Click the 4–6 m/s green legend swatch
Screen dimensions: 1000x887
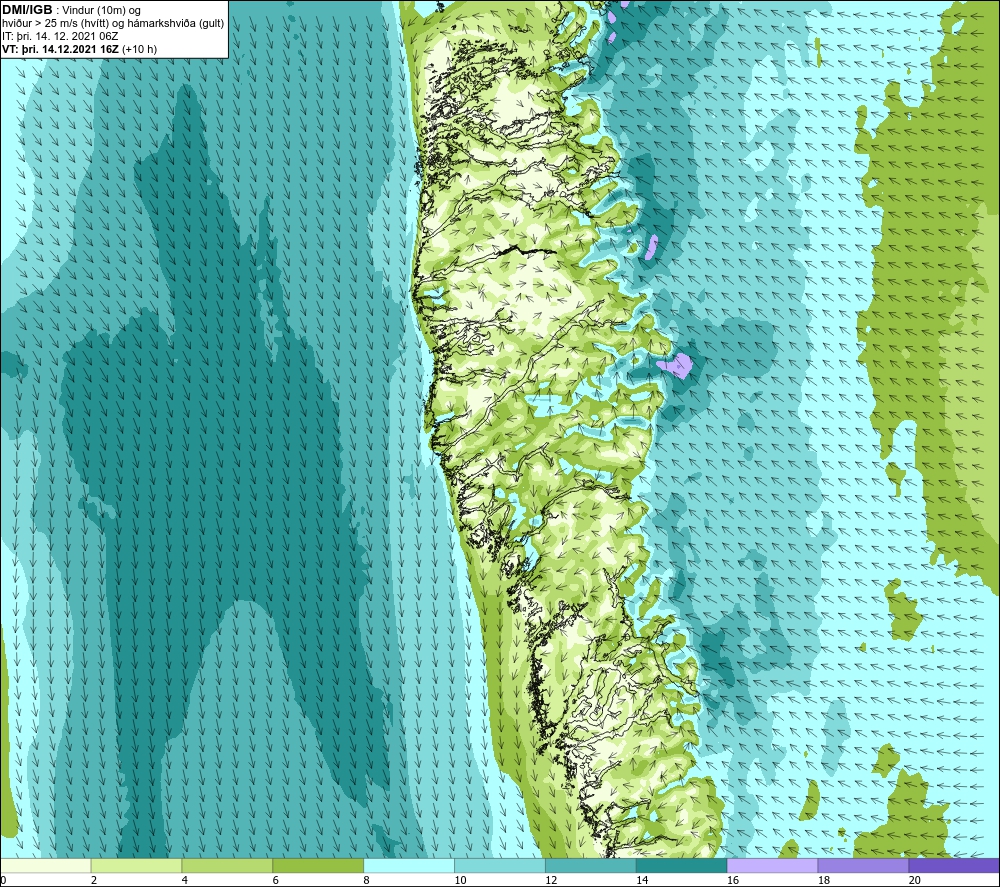pos(227,865)
